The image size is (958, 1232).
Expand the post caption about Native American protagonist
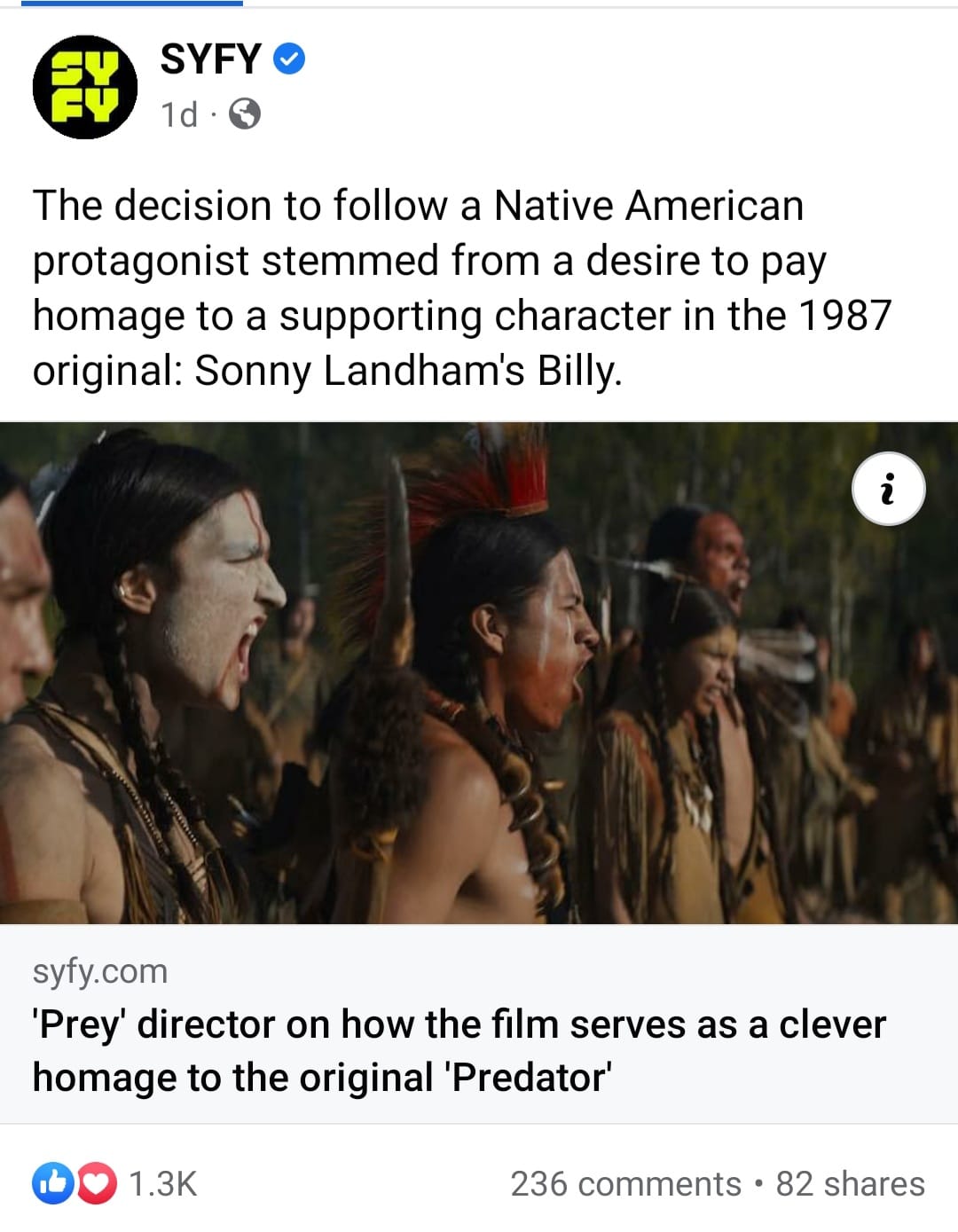pos(462,287)
